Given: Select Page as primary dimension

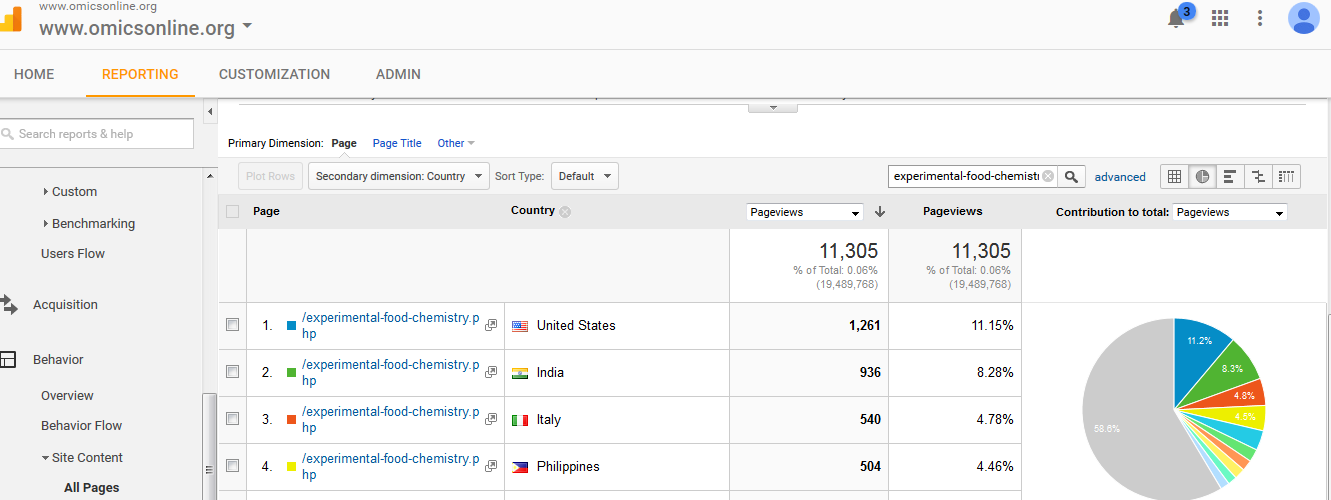Looking at the screenshot, I should (x=344, y=143).
